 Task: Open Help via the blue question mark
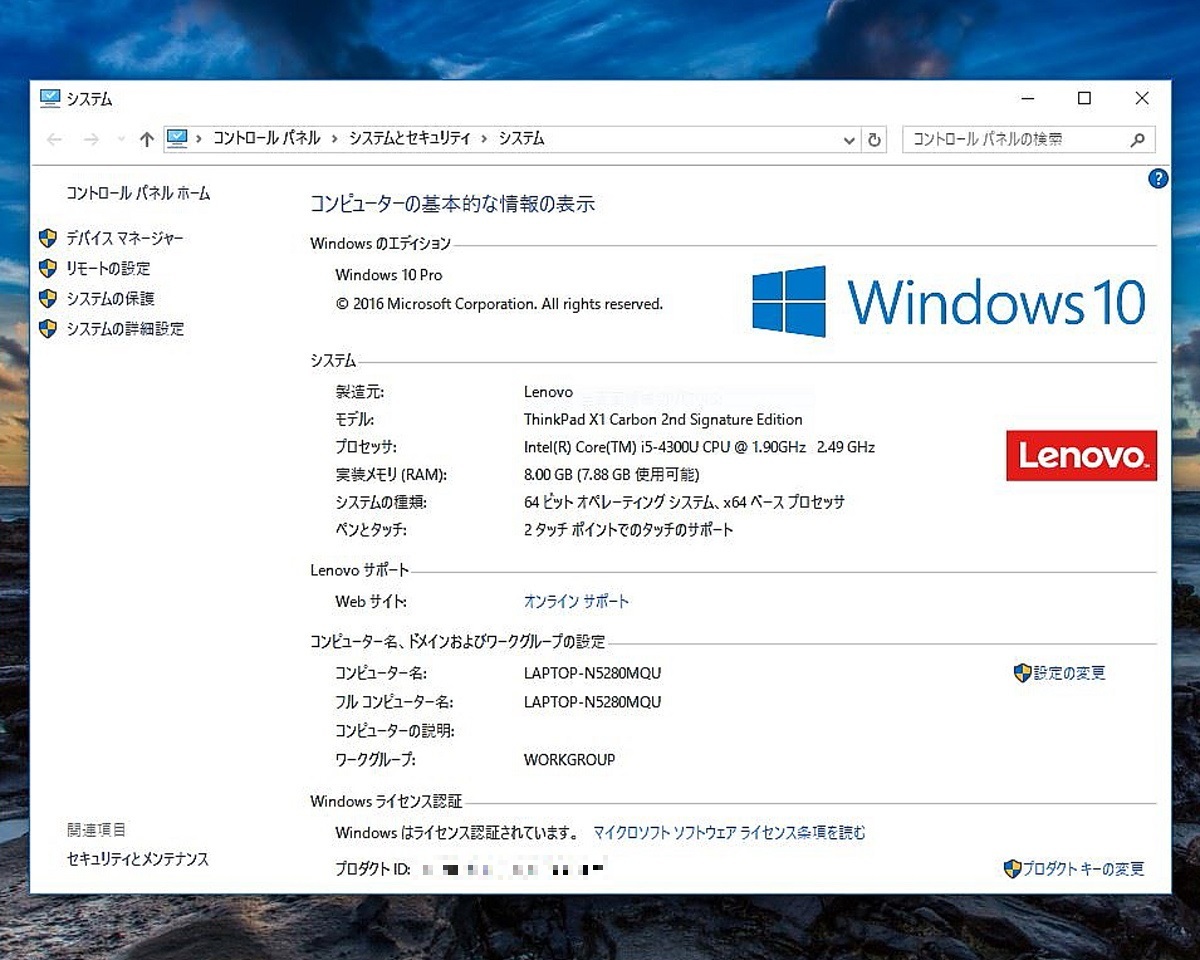pyautogui.click(x=1158, y=179)
